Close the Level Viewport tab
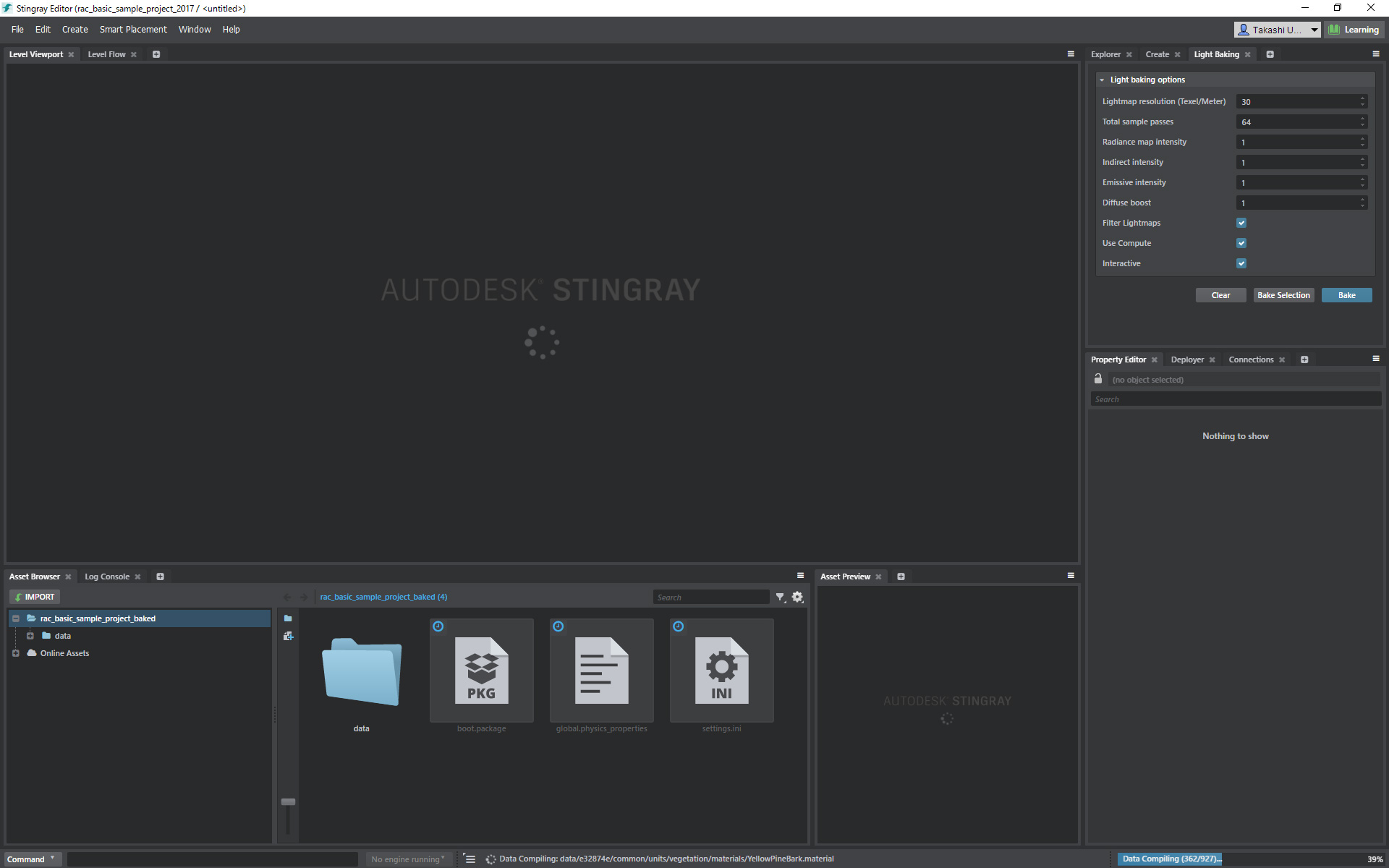 coord(71,55)
